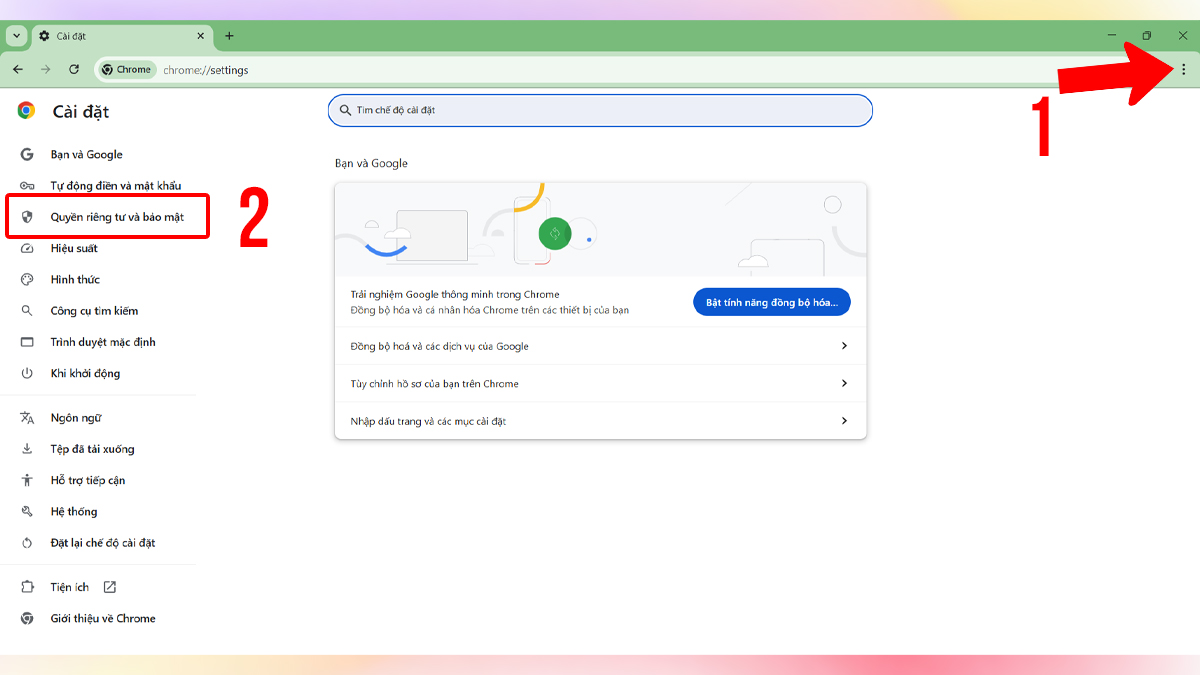Click the browser back arrow
The width and height of the screenshot is (1200, 675).
[x=18, y=70]
